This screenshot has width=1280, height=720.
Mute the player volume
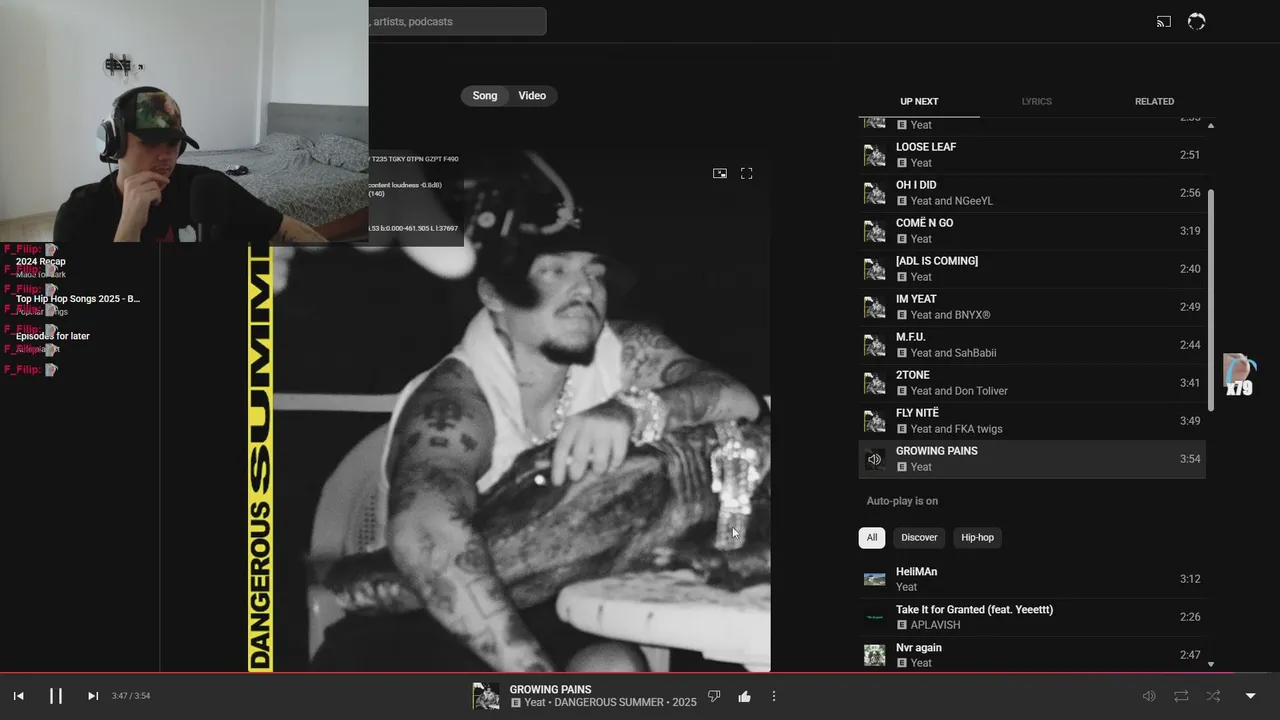click(1149, 696)
